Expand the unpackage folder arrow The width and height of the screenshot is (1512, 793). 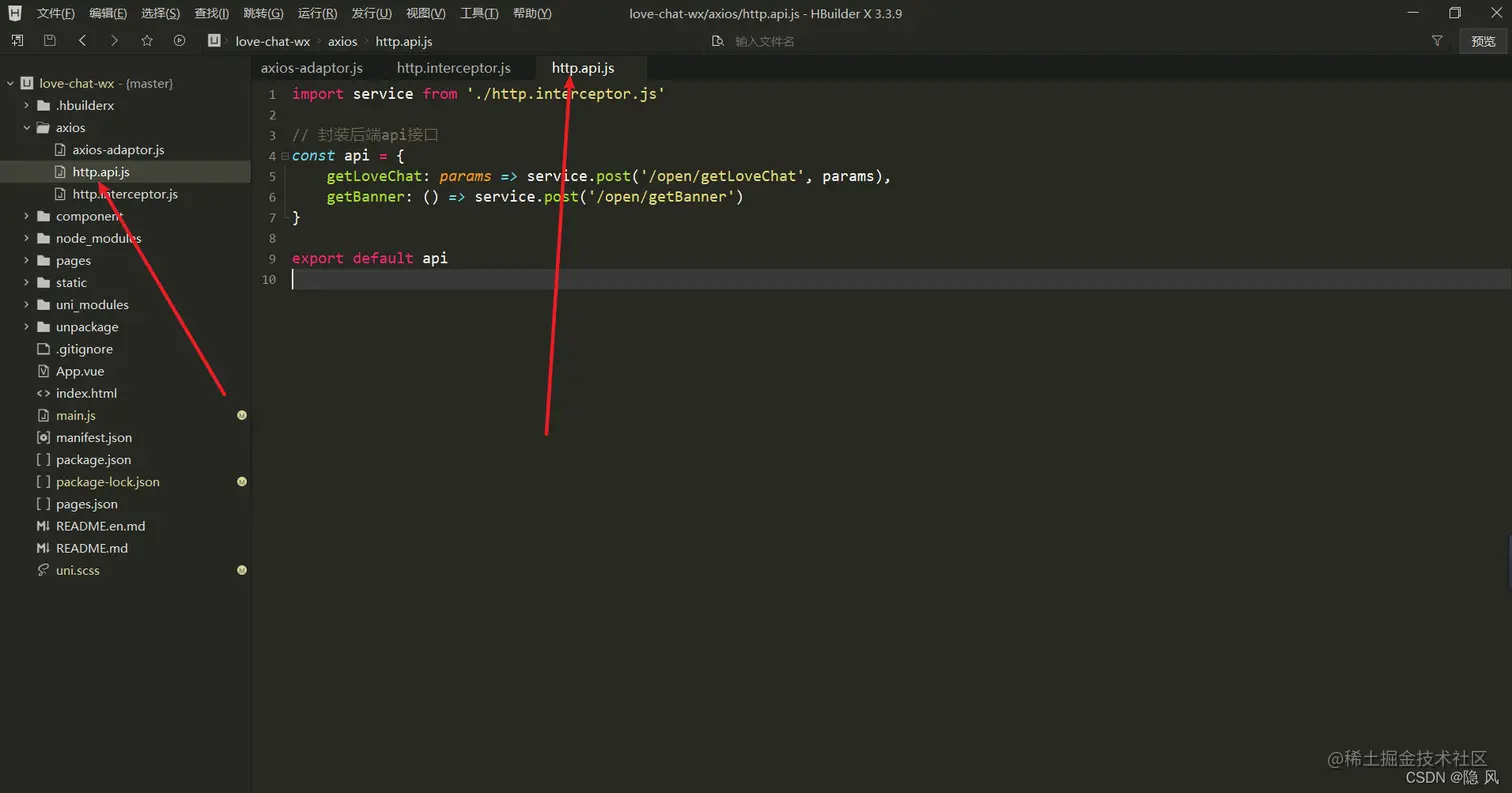pos(27,326)
